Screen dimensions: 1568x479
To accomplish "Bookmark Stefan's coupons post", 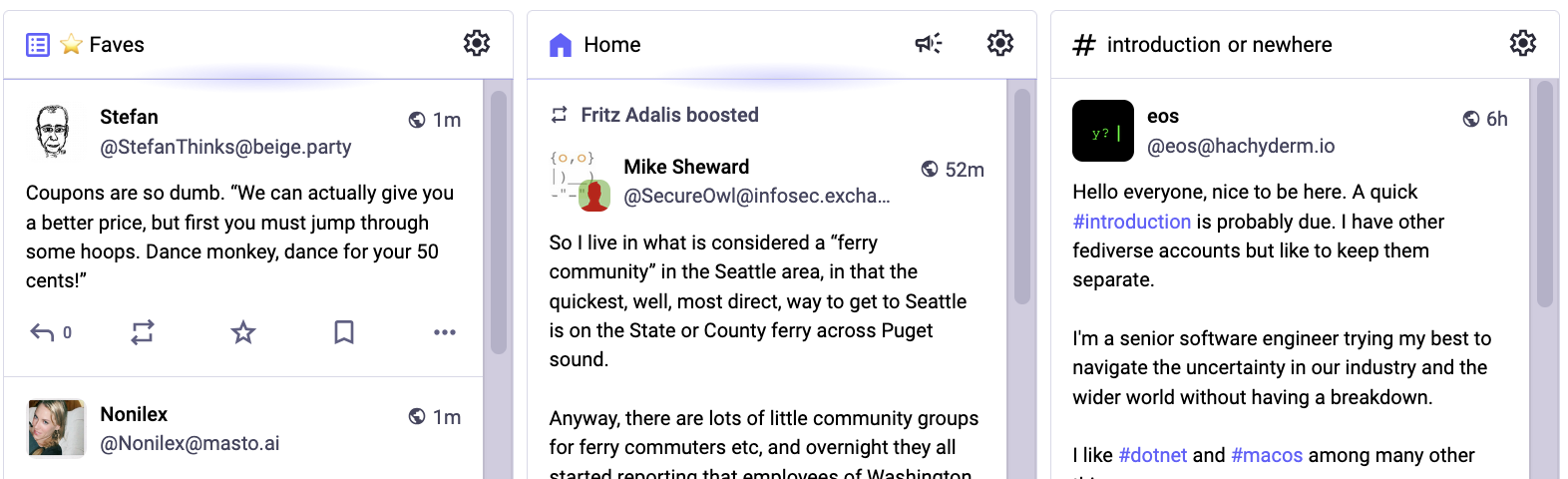I will 344,332.
